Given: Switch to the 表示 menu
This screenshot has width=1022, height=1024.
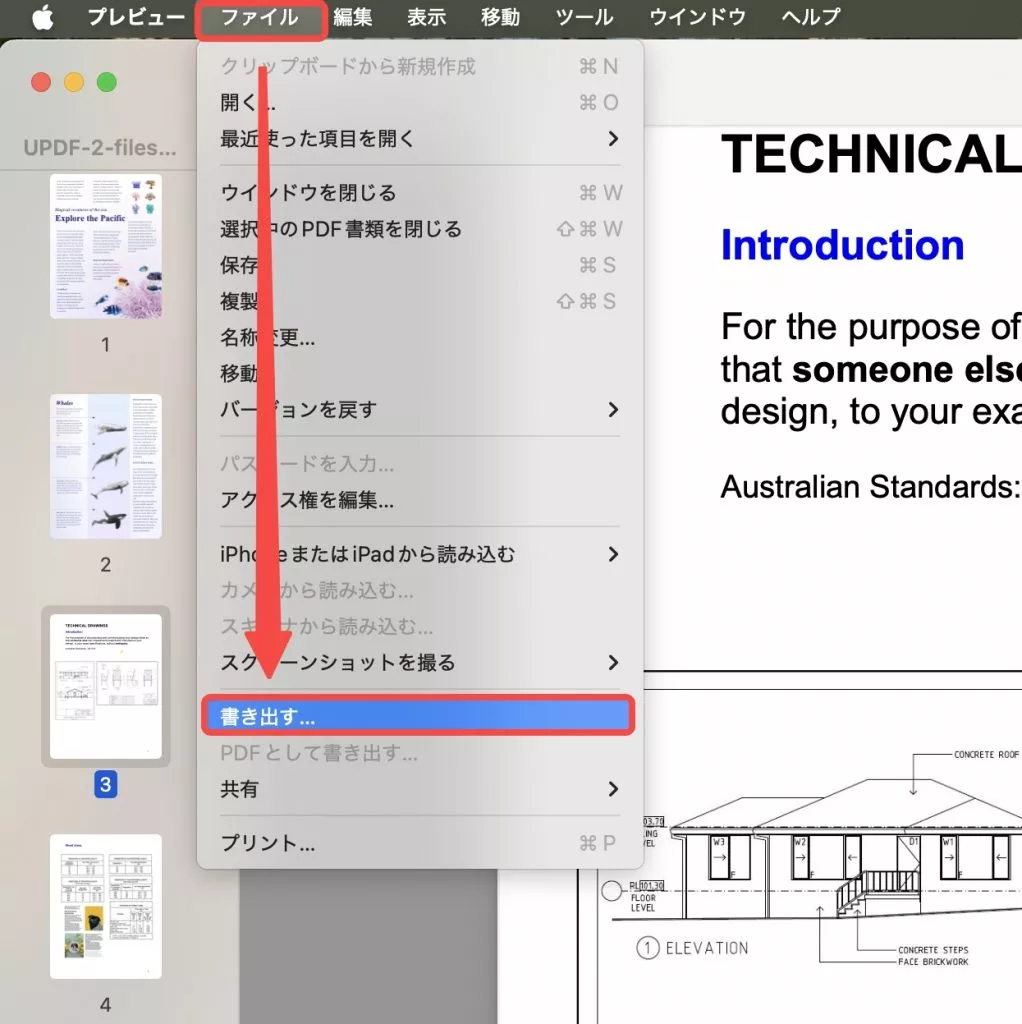Looking at the screenshot, I should 427,16.
